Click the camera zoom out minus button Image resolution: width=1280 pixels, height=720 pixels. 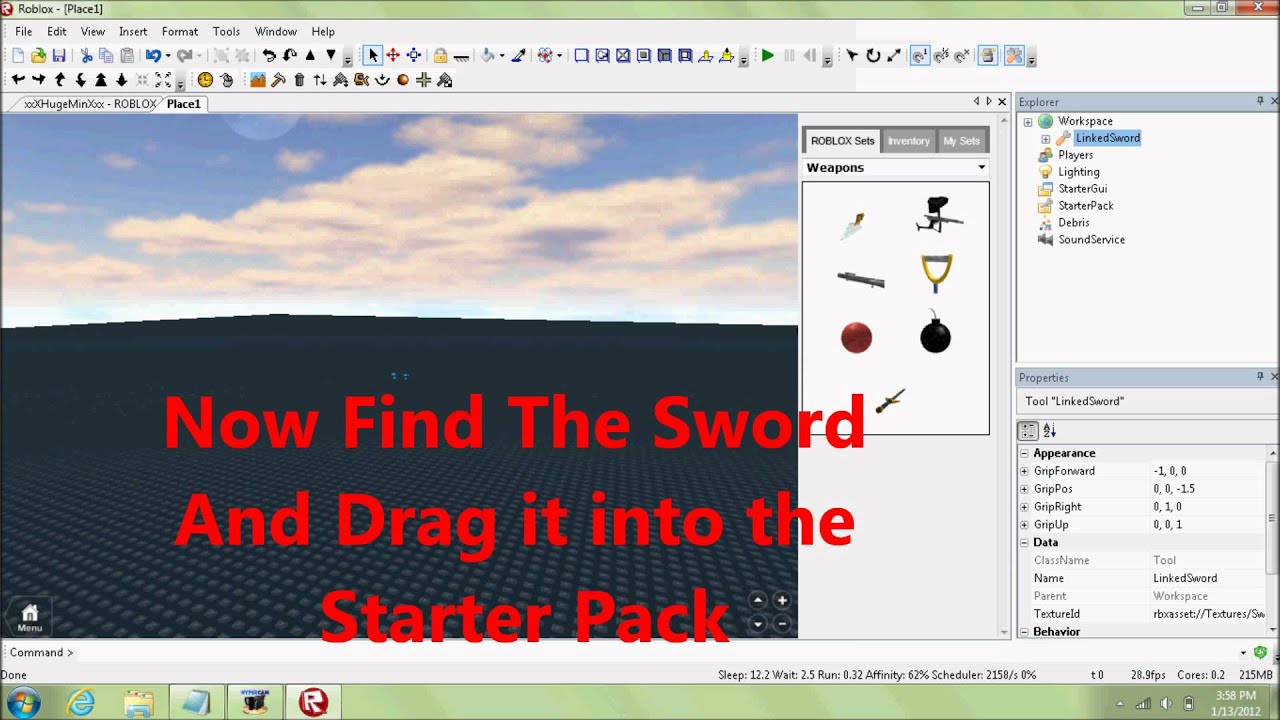(x=782, y=623)
